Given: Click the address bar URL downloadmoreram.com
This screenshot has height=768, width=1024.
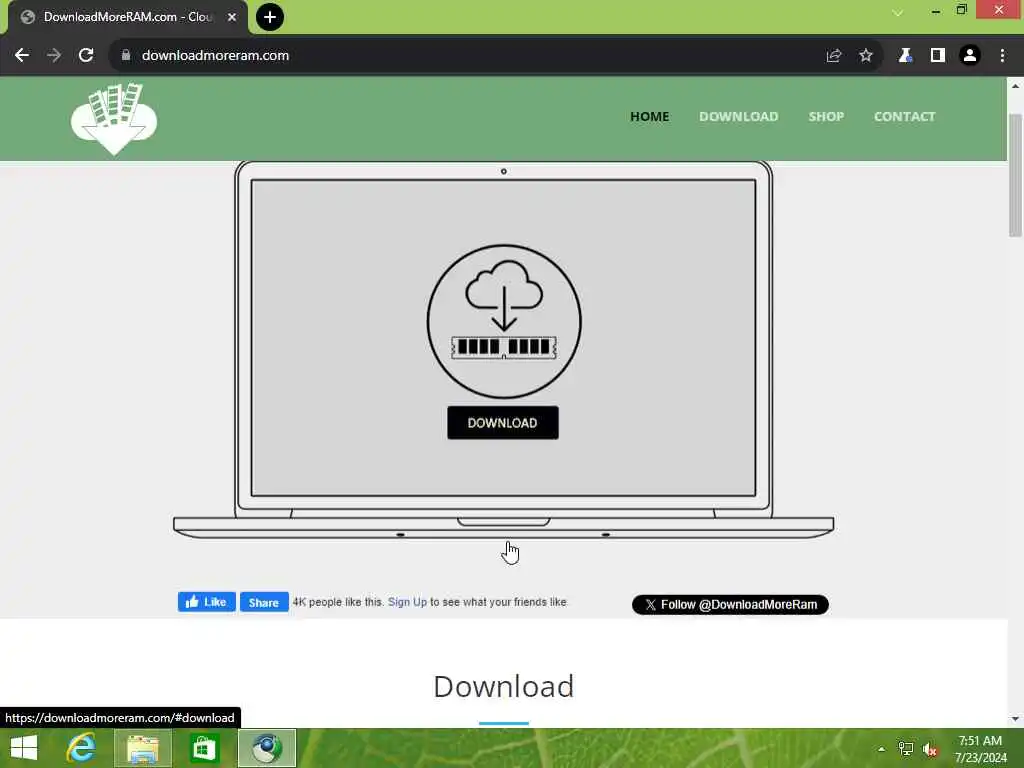Looking at the screenshot, I should pyautogui.click(x=216, y=56).
